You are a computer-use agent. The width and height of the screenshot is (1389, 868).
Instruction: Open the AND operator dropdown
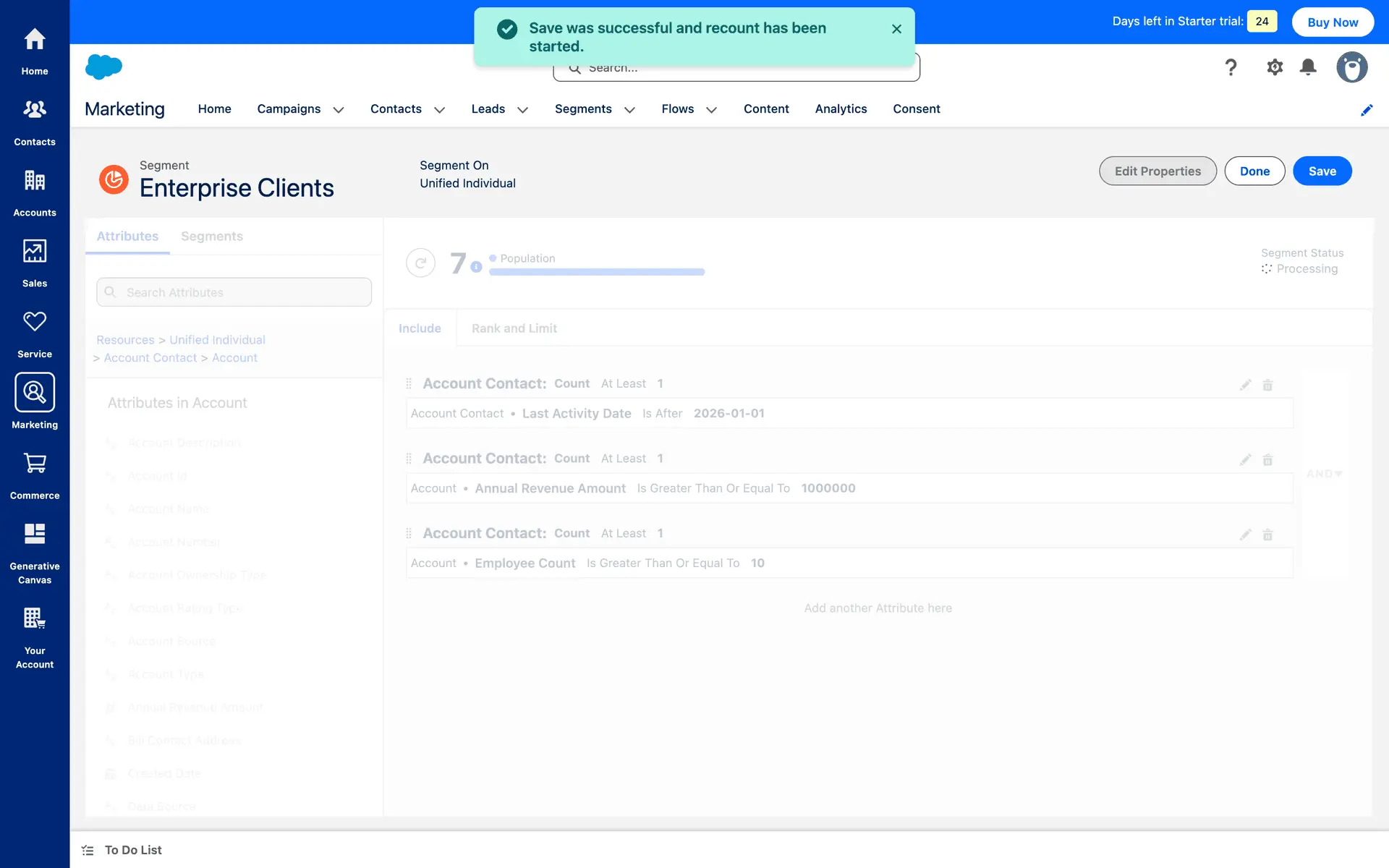[1325, 474]
